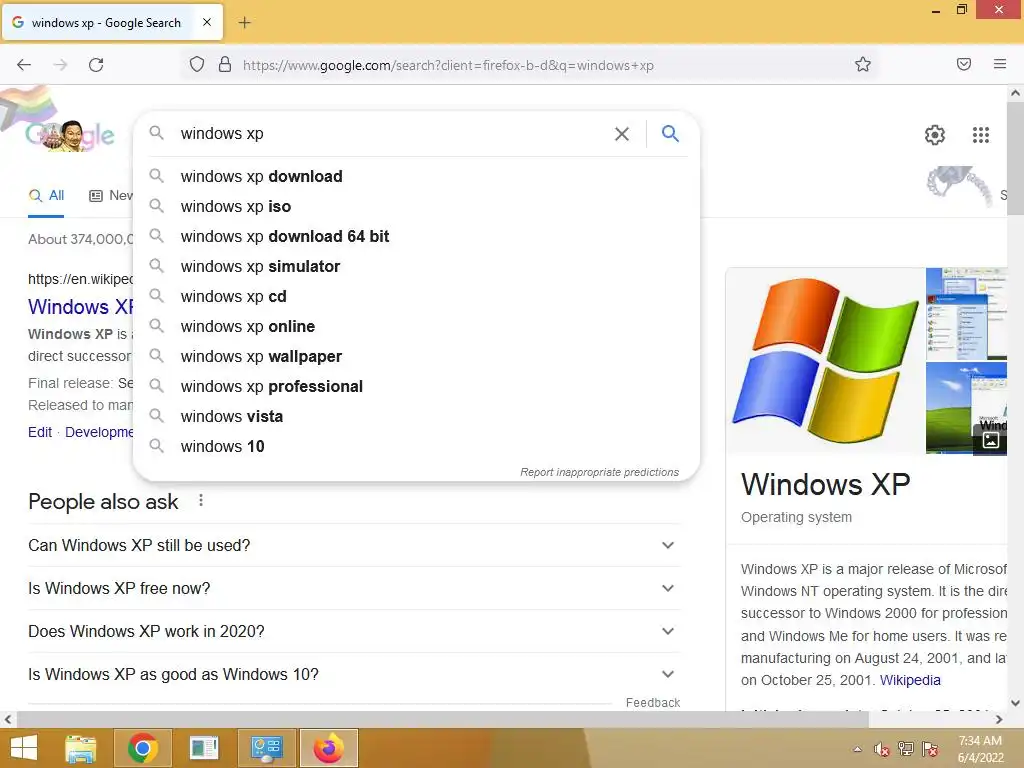Open a new tab with the plus button
The height and width of the screenshot is (768, 1024).
click(x=244, y=23)
